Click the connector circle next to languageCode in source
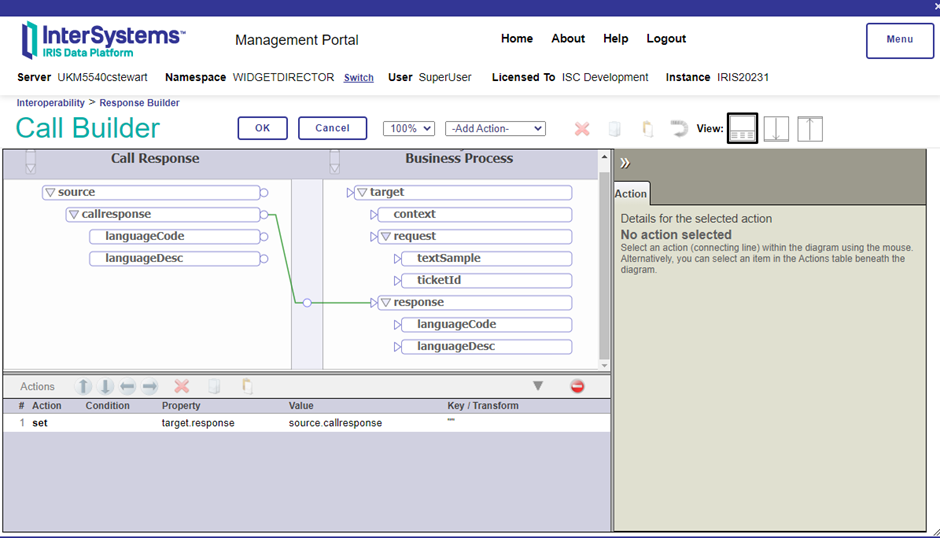Viewport: 940px width, 538px height. tap(264, 237)
